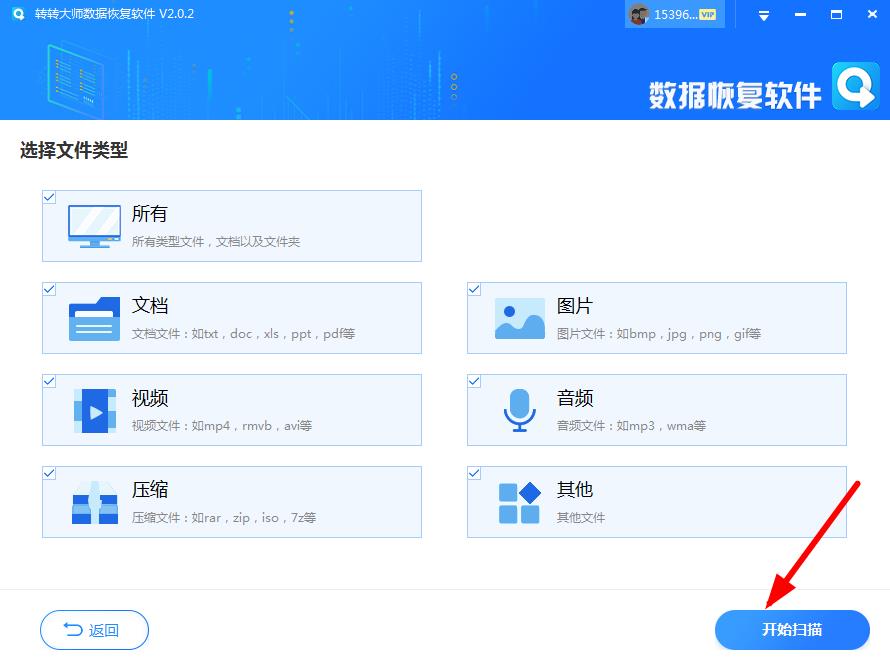Click the zipped archive icon for 压缩
This screenshot has width=890, height=670.
(x=95, y=502)
